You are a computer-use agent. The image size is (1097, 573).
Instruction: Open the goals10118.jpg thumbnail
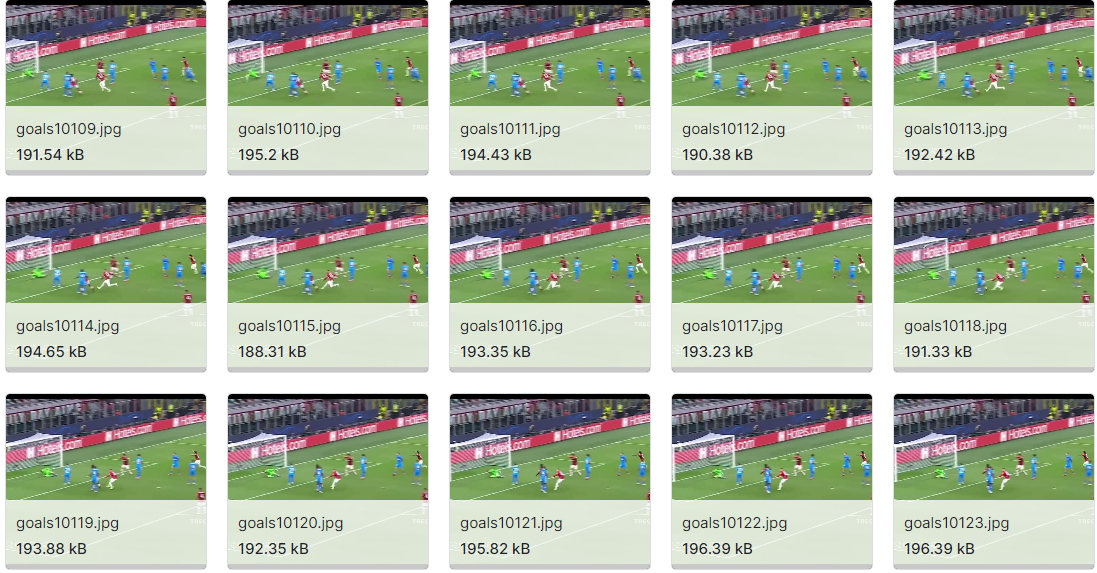[993, 250]
